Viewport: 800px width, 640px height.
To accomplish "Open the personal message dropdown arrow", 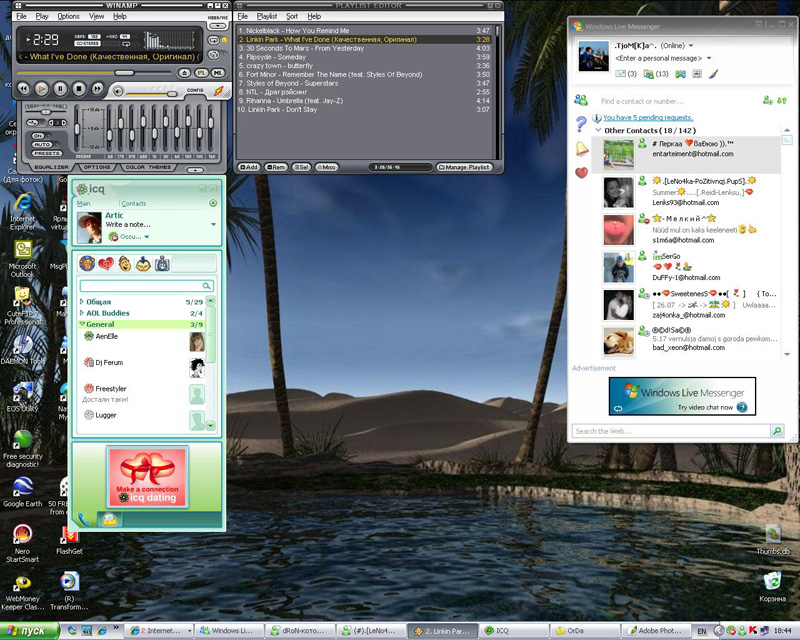I will click(x=709, y=58).
